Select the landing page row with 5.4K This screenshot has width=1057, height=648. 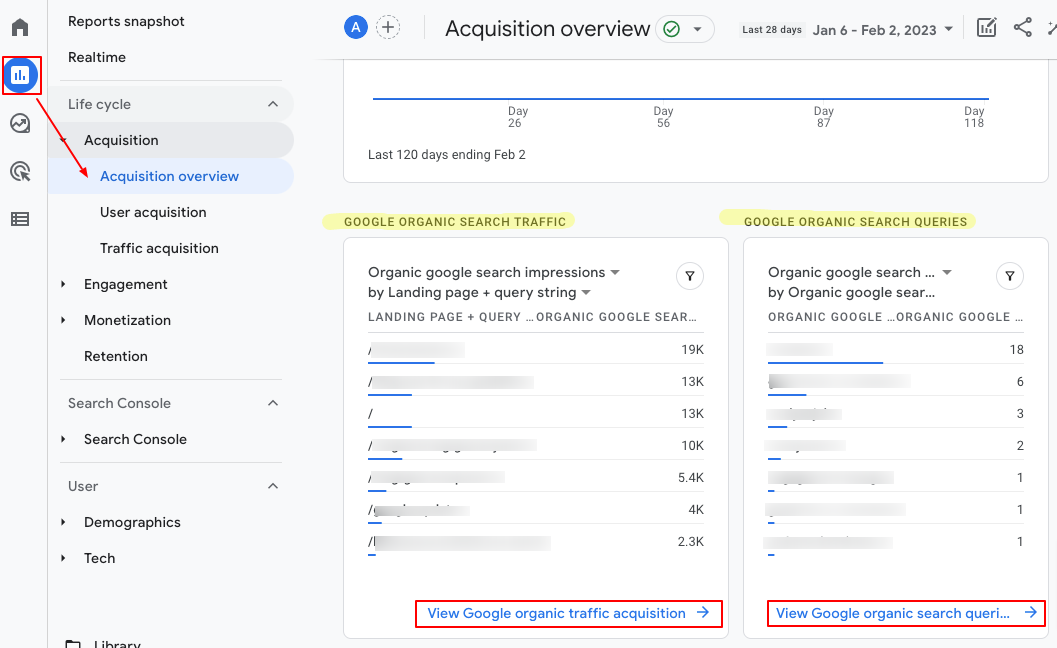click(x=536, y=477)
